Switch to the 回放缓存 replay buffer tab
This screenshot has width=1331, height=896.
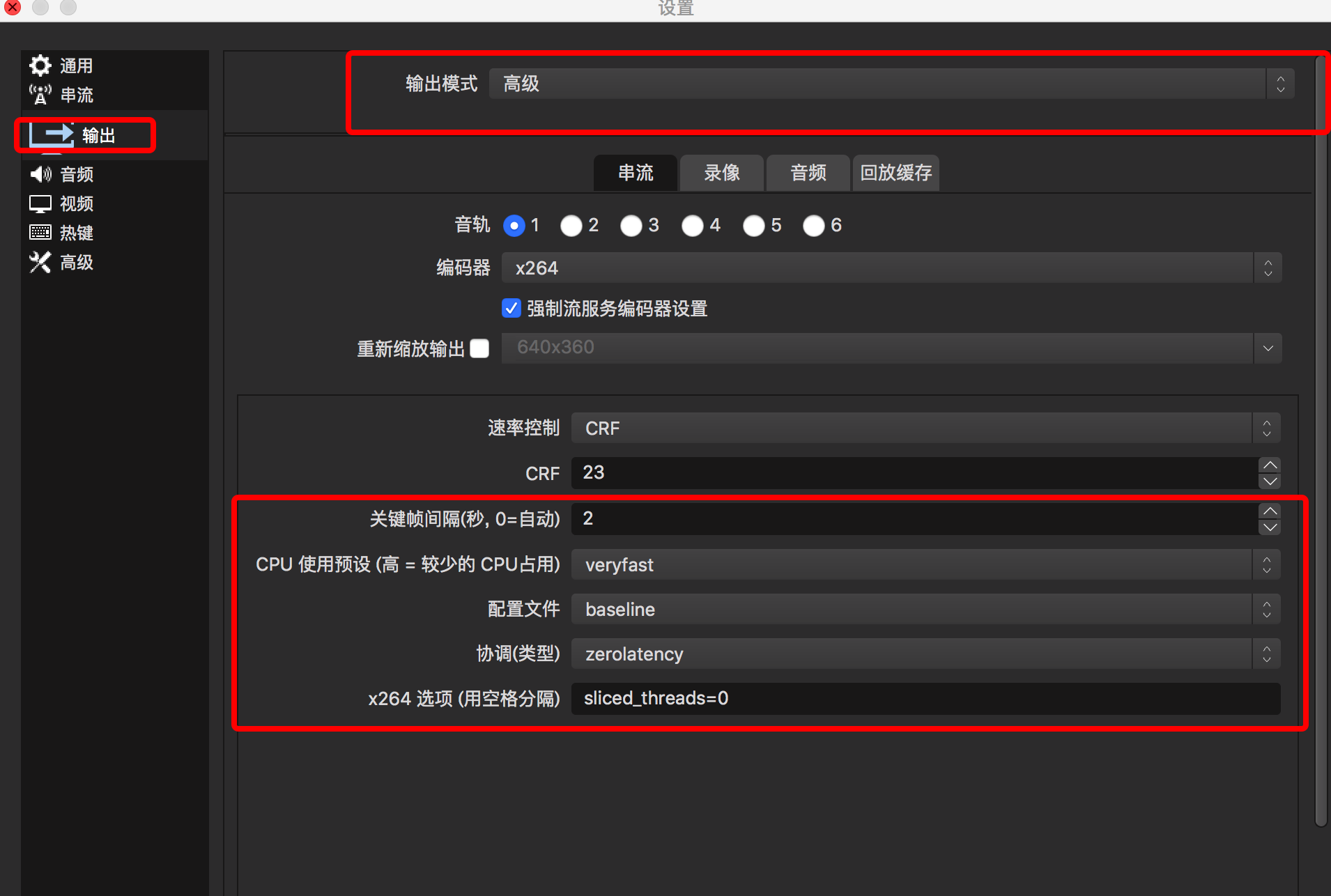click(x=896, y=173)
